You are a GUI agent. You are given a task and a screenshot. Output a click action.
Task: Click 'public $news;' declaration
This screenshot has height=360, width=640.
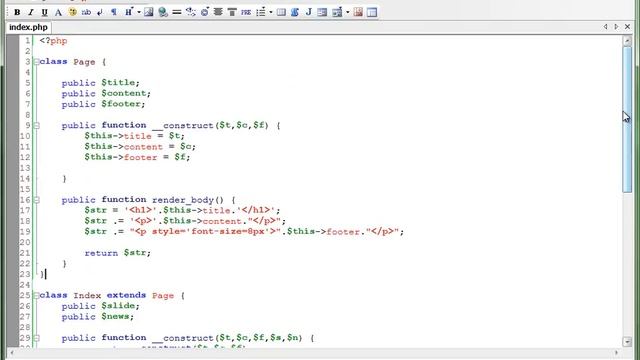tap(98, 316)
